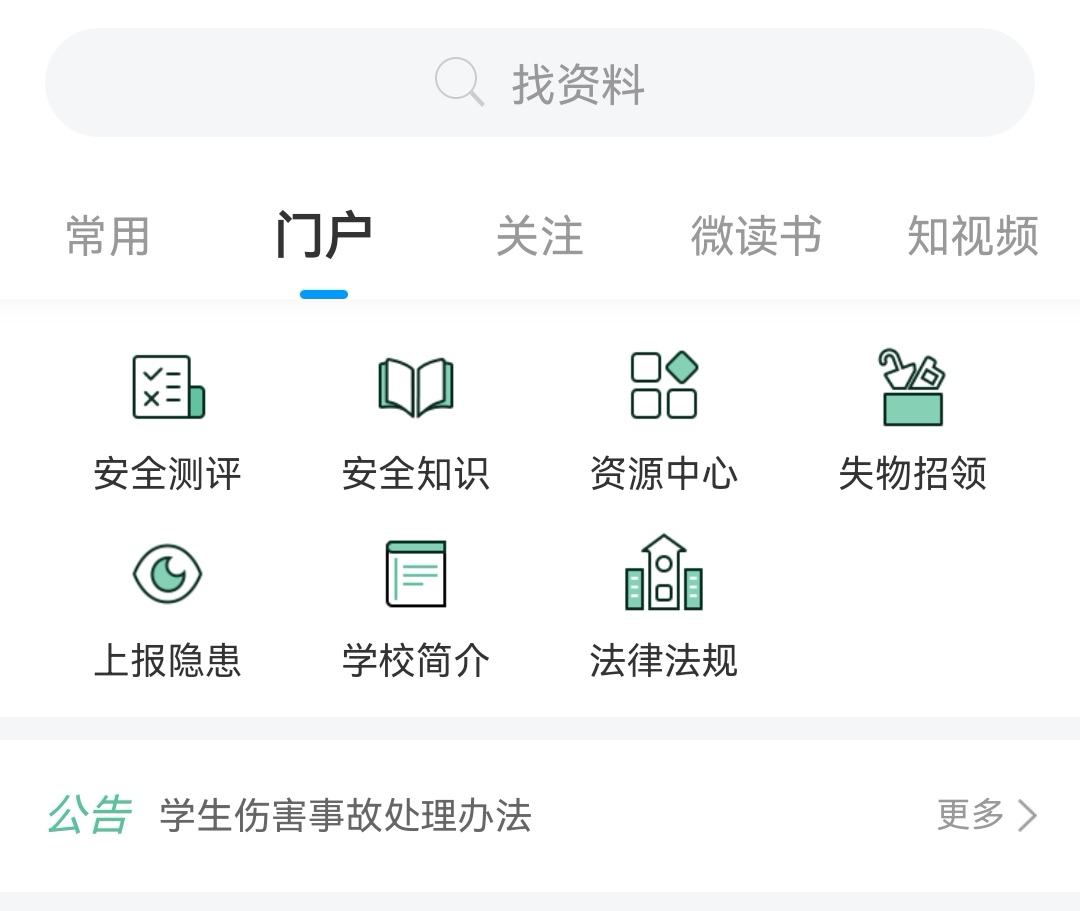Viewport: 1080px width, 911px height.
Task: Tap the 安全知识 open book icon
Action: pos(415,387)
